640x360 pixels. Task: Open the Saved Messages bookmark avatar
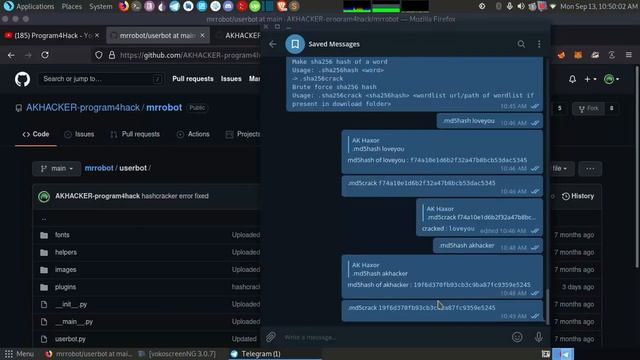click(x=295, y=44)
